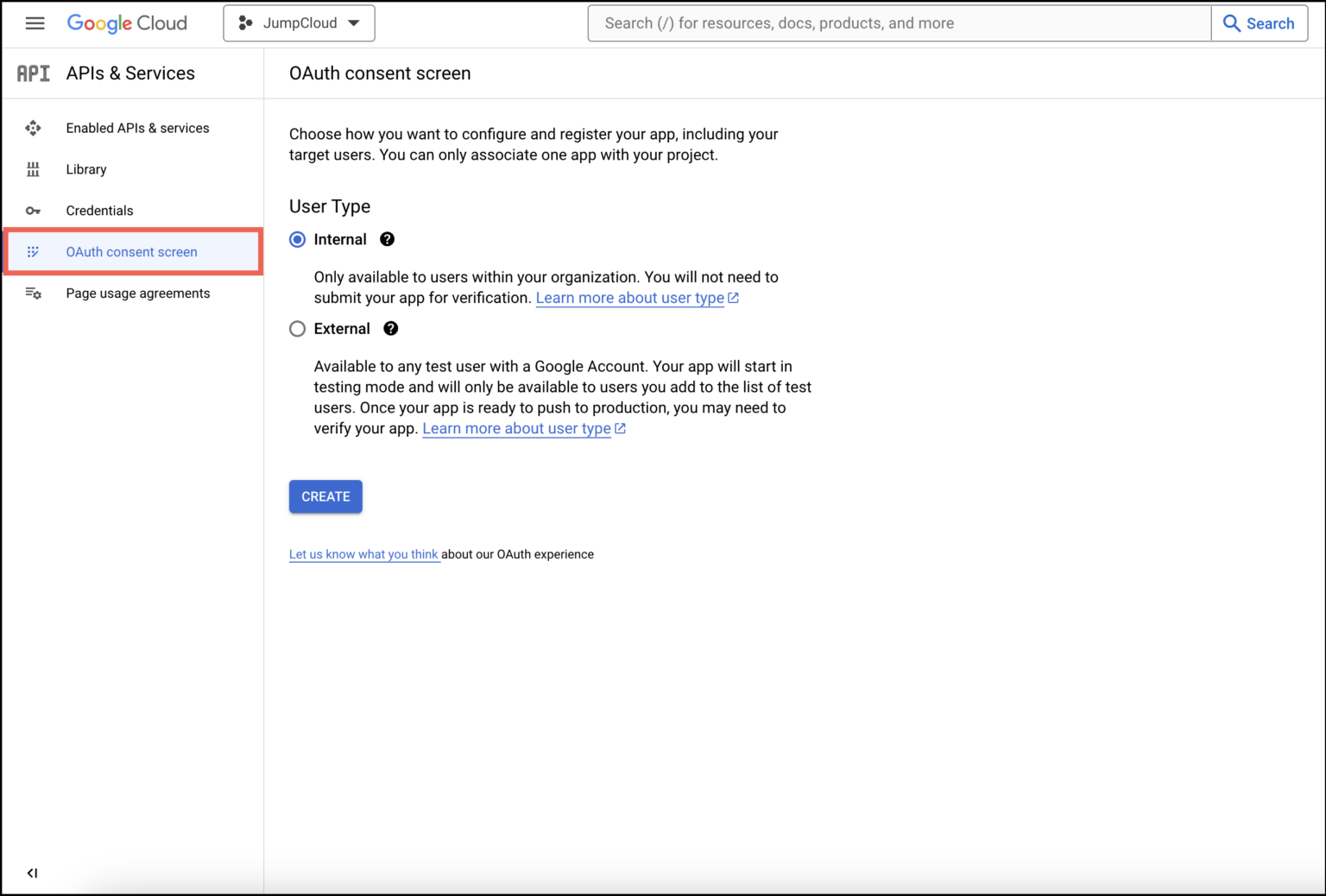
Task: Open the Internal user type help tooltip
Action: click(x=387, y=239)
